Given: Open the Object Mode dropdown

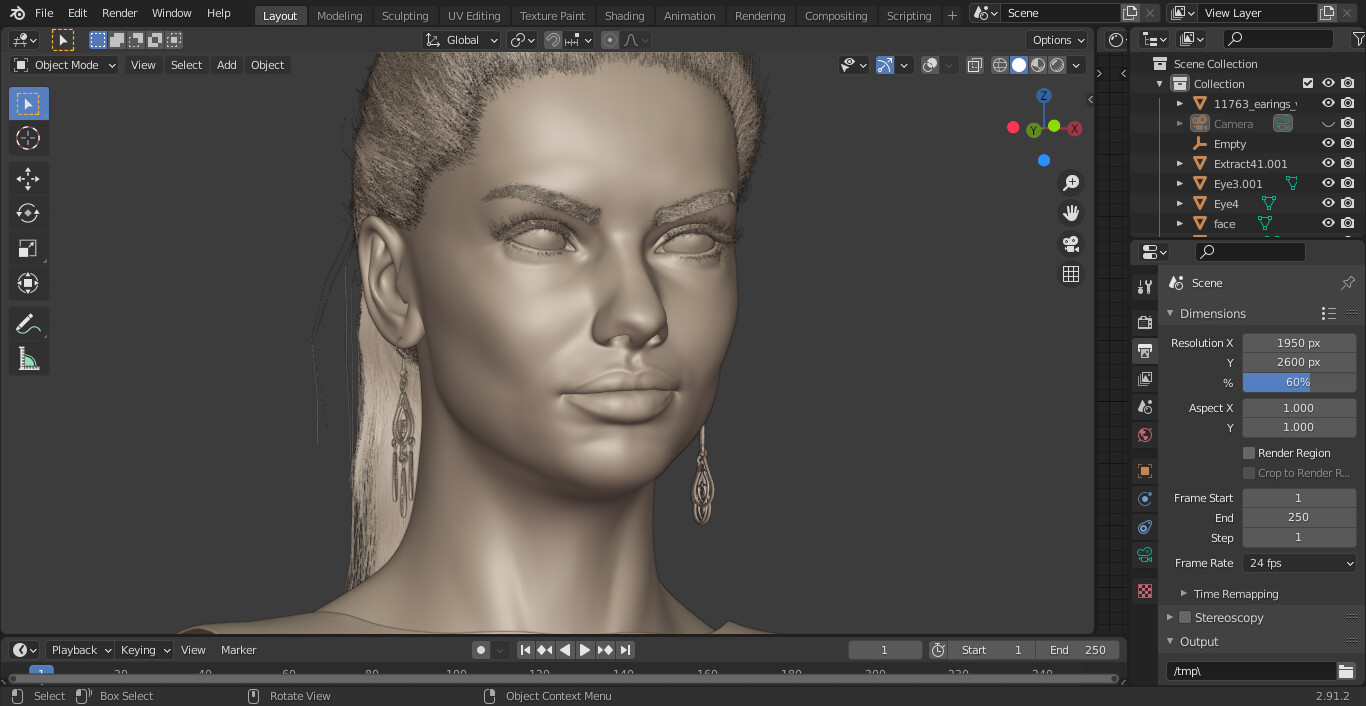Looking at the screenshot, I should click(65, 65).
